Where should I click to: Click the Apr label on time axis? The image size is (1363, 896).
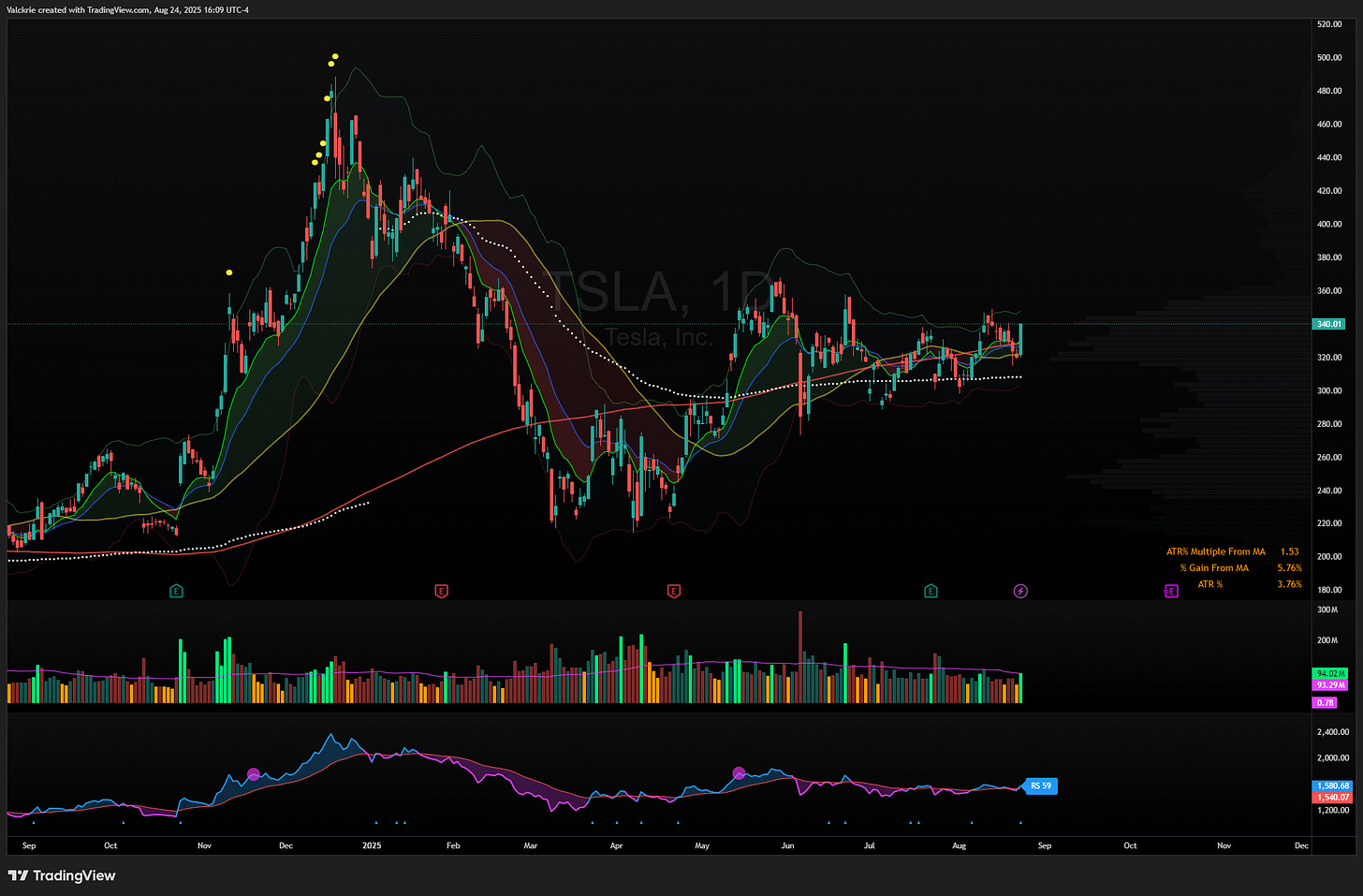(616, 845)
